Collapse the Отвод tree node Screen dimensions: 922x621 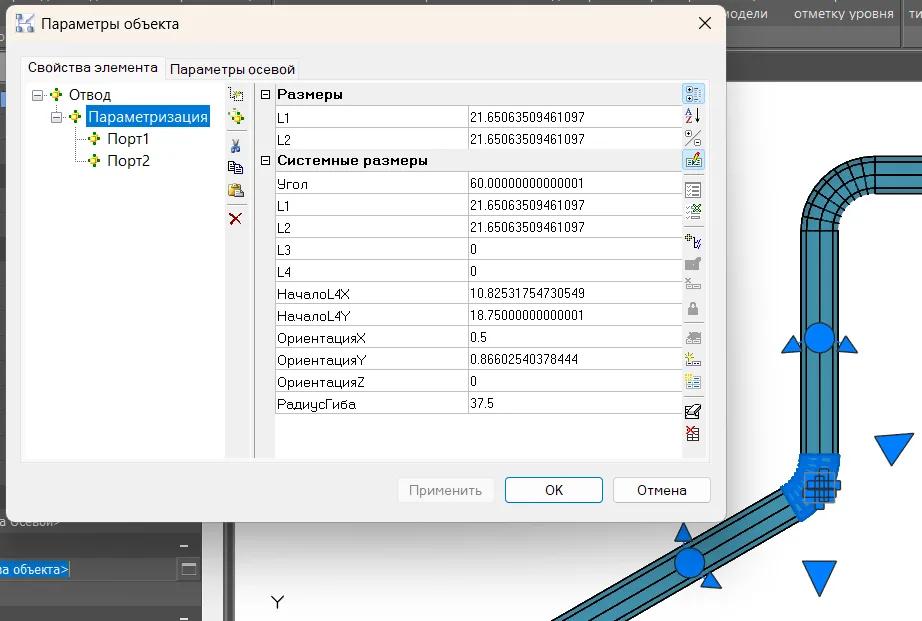pyautogui.click(x=38, y=95)
